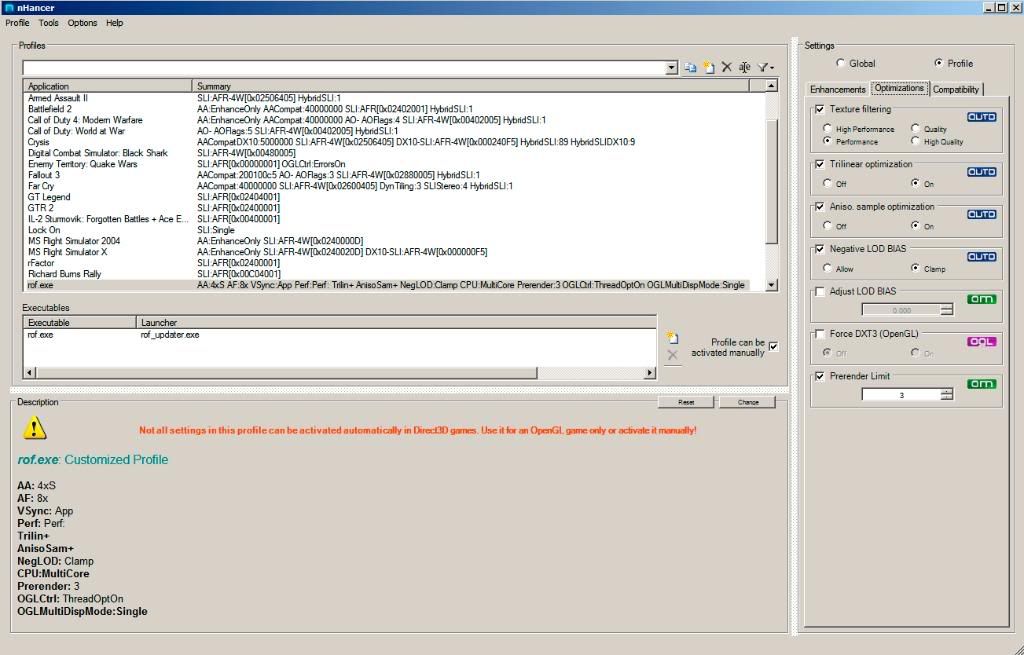Screen dimensions: 1024x655
Task: Click the Executable column header
Action: coord(80,323)
